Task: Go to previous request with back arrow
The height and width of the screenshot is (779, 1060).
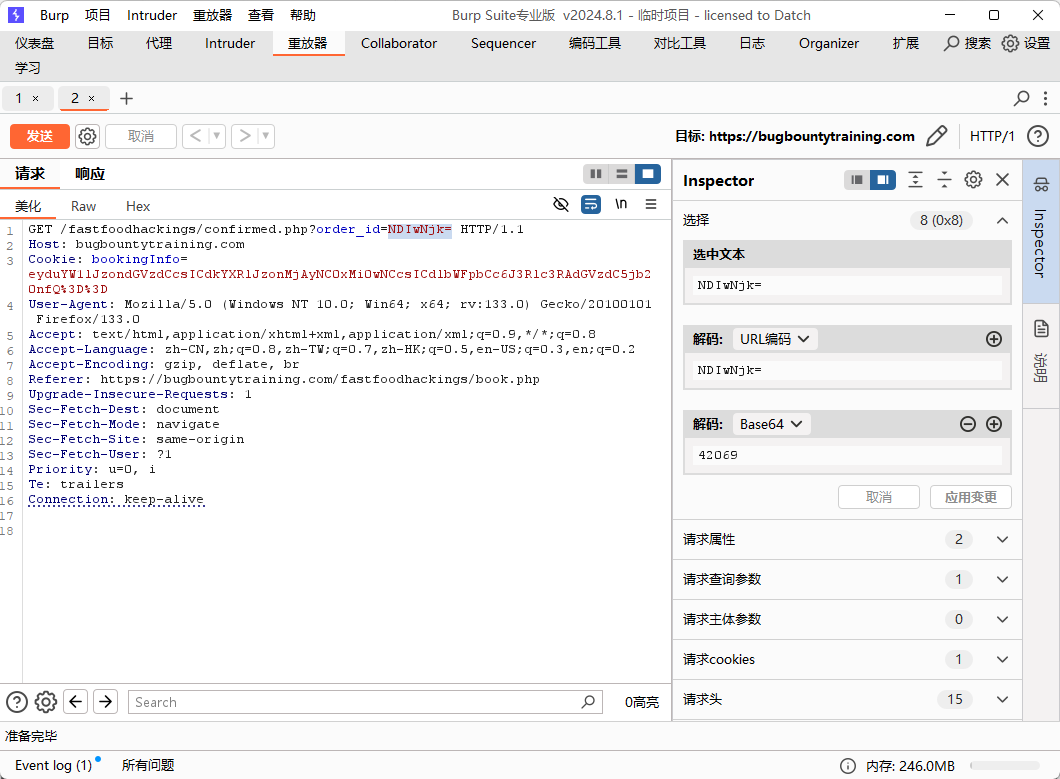Action: (x=195, y=137)
